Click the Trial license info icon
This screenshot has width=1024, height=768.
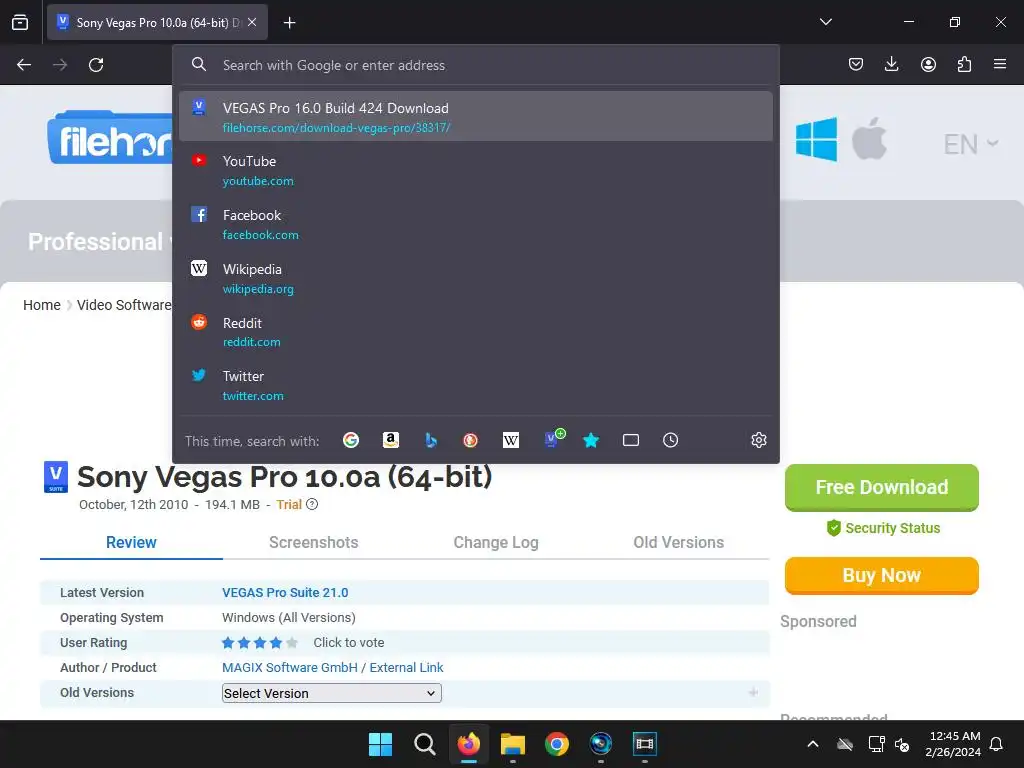click(312, 504)
